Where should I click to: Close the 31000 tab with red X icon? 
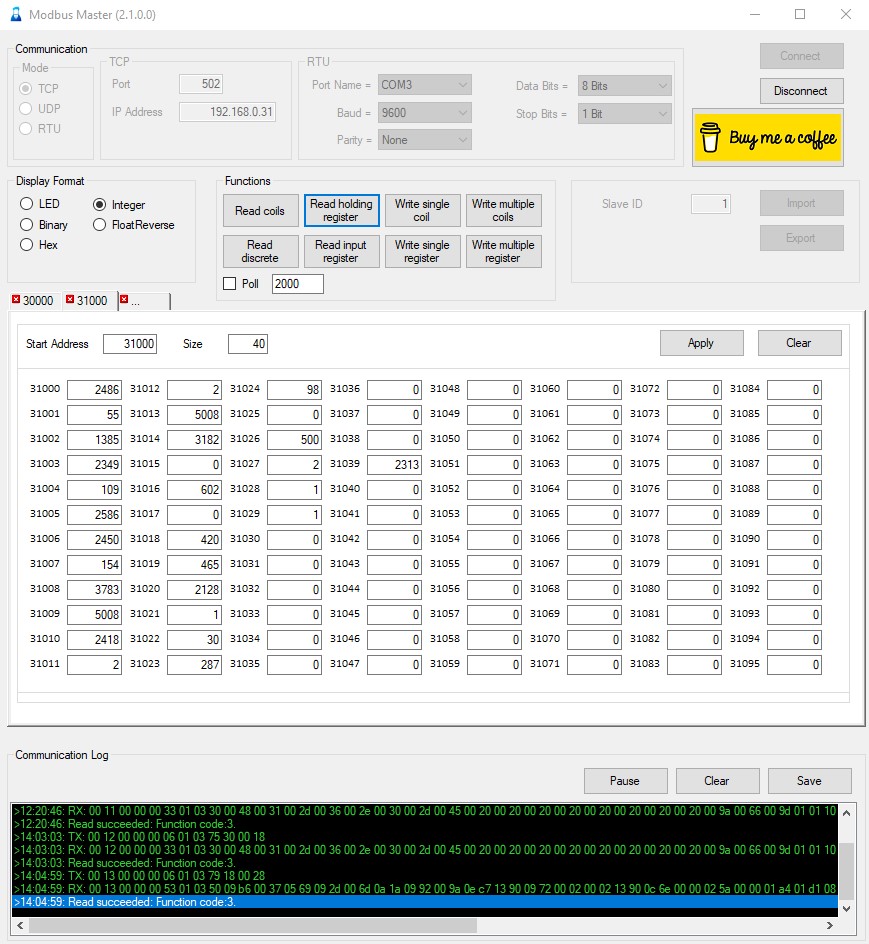tap(69, 300)
